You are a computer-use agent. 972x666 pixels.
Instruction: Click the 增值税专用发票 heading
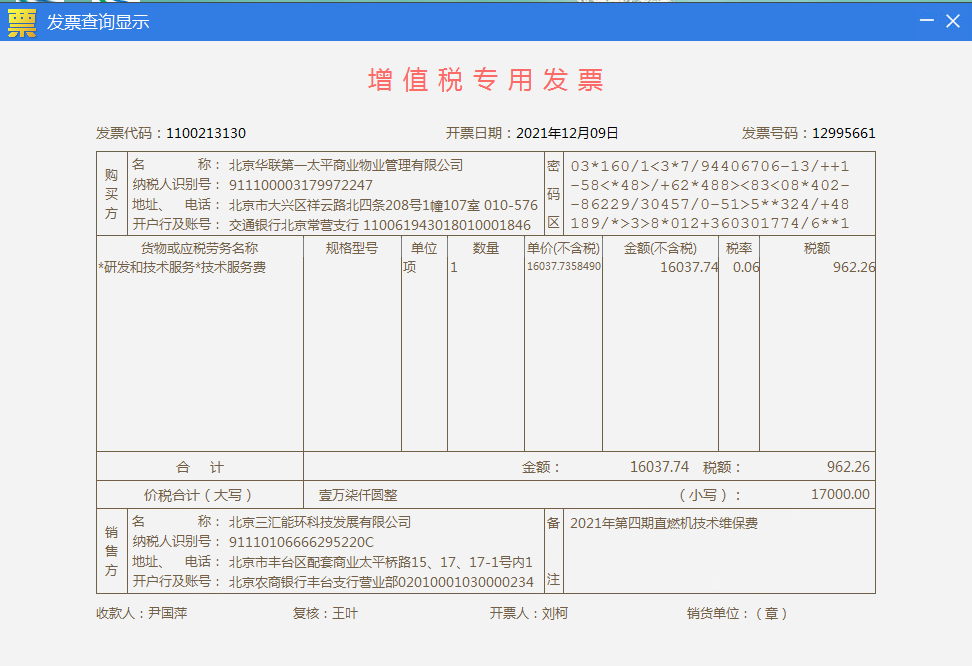(486, 81)
